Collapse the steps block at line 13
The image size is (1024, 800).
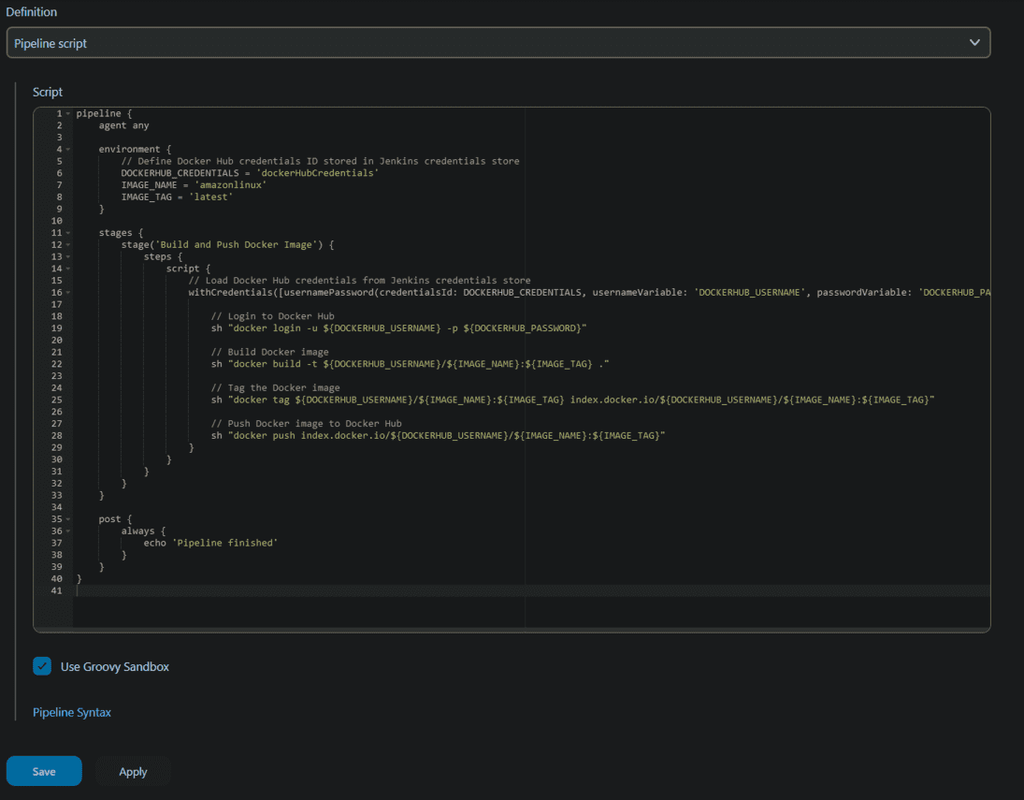(68, 257)
